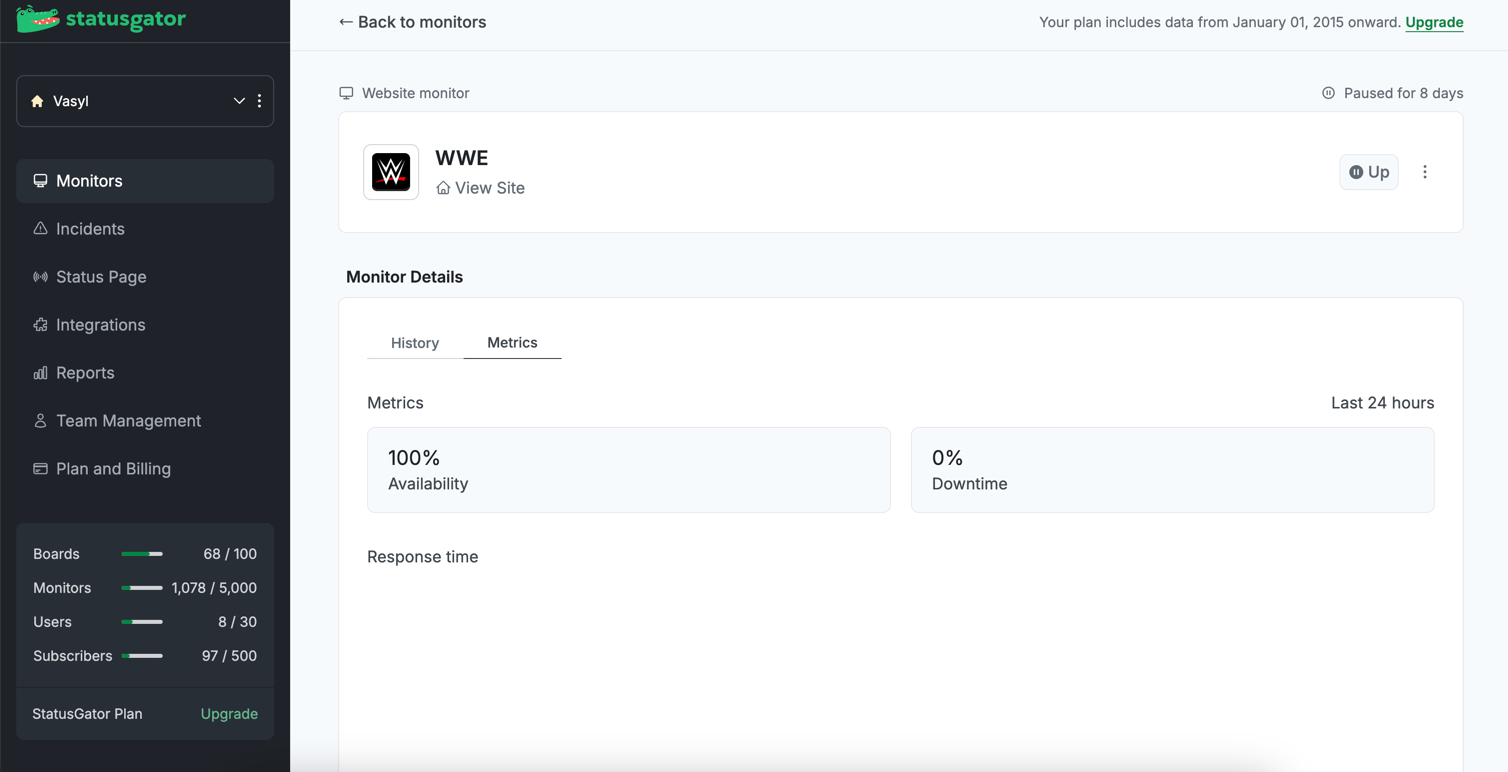The width and height of the screenshot is (1508, 772).
Task: Click the Integrations puzzle icon
Action: pyautogui.click(x=40, y=325)
